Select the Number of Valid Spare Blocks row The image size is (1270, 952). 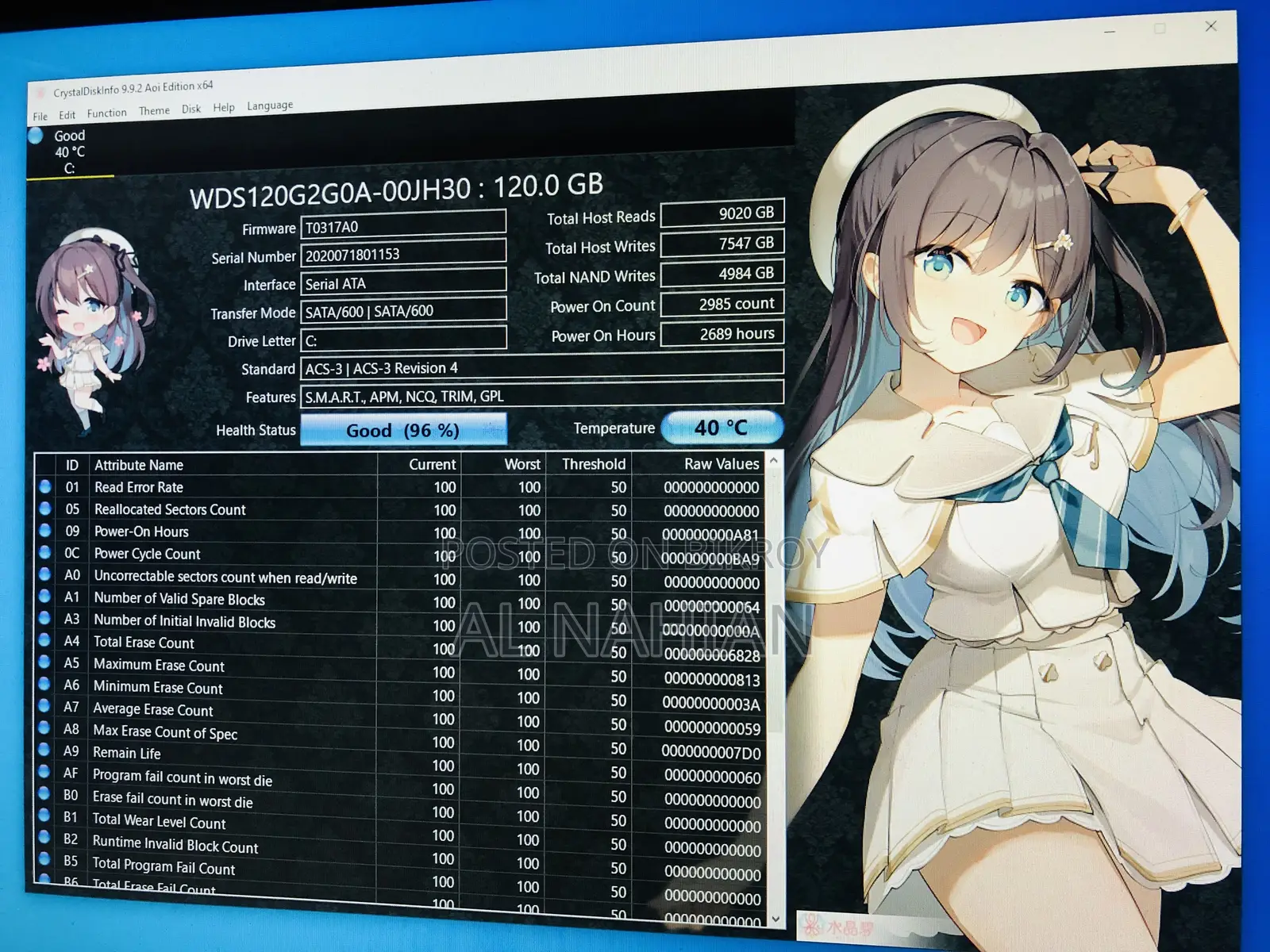pos(401,602)
